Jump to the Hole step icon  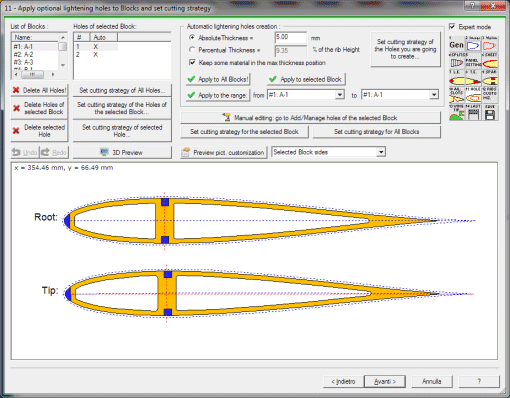click(x=473, y=96)
